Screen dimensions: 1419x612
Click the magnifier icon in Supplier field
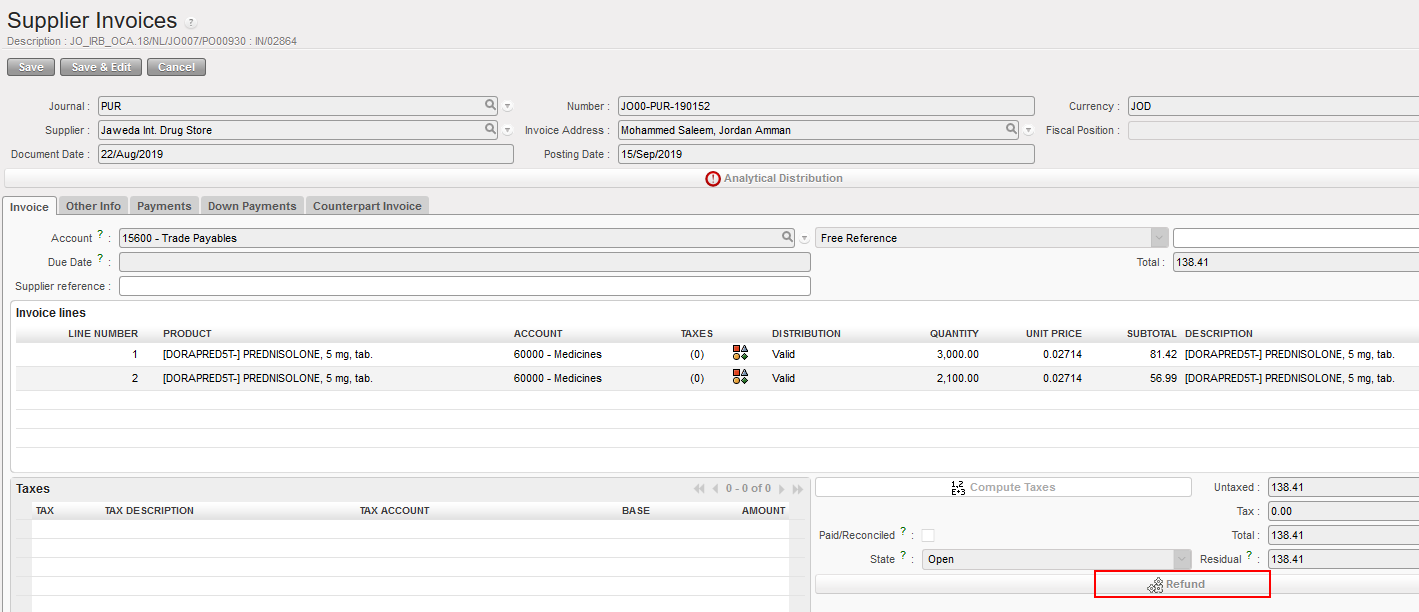[490, 129]
